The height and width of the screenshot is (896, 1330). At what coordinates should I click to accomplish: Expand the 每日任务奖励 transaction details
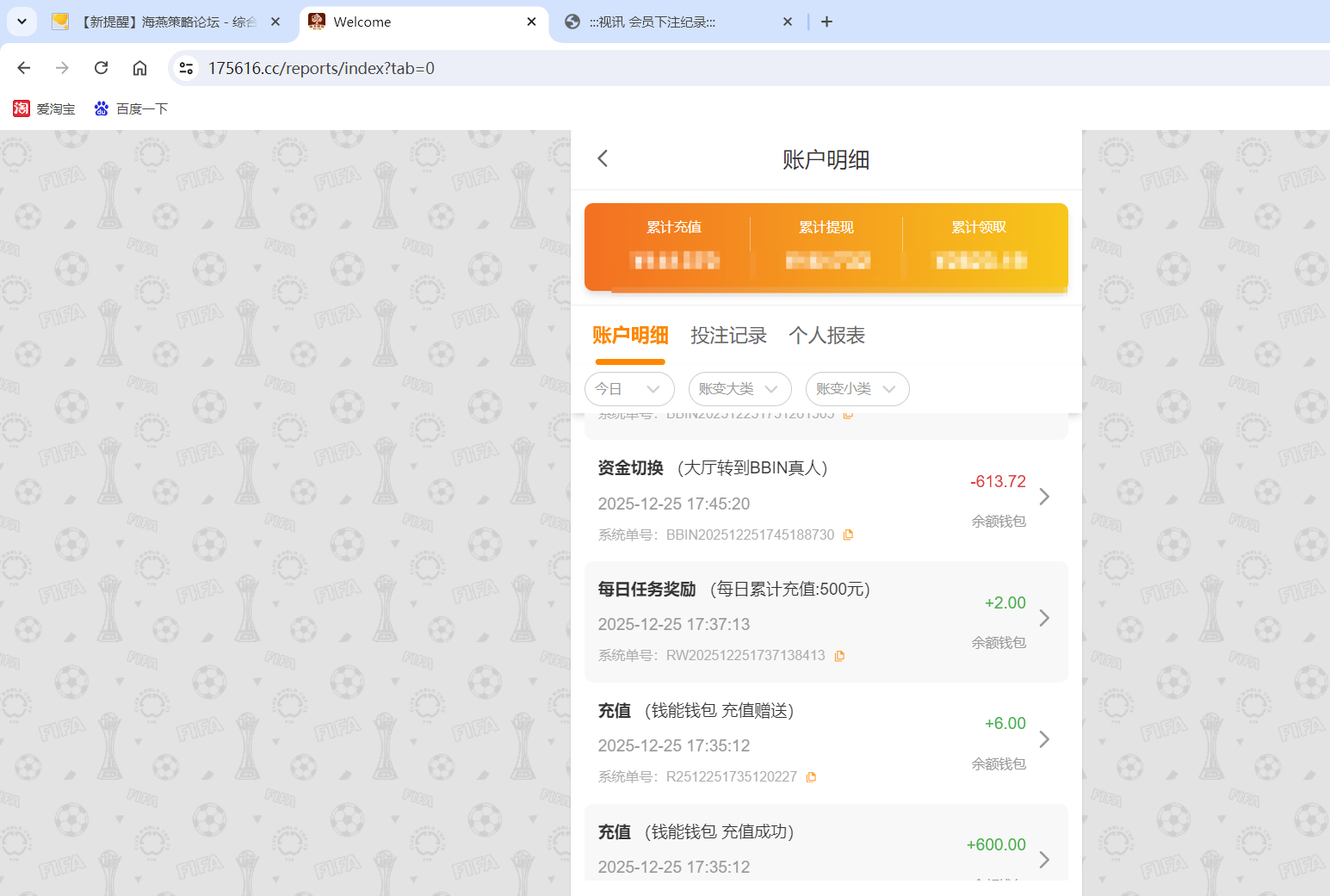click(1044, 618)
